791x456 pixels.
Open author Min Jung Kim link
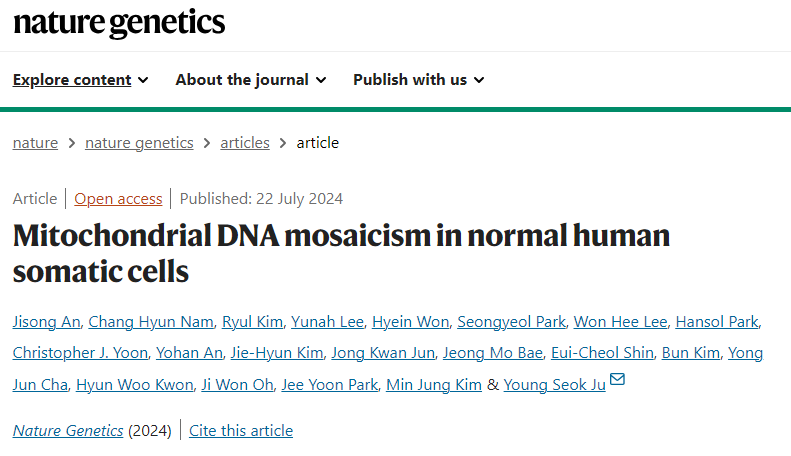[434, 385]
